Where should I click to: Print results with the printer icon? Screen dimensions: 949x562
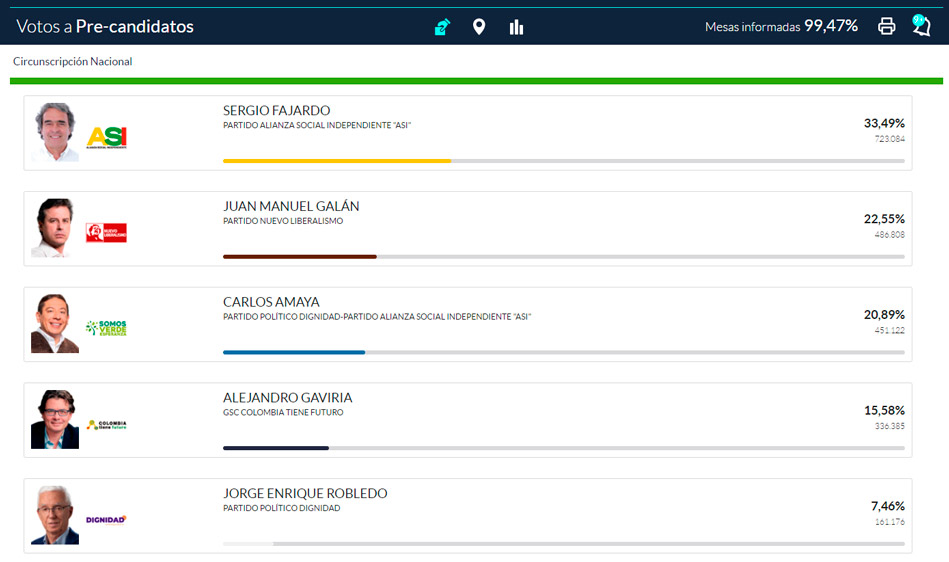click(x=887, y=26)
